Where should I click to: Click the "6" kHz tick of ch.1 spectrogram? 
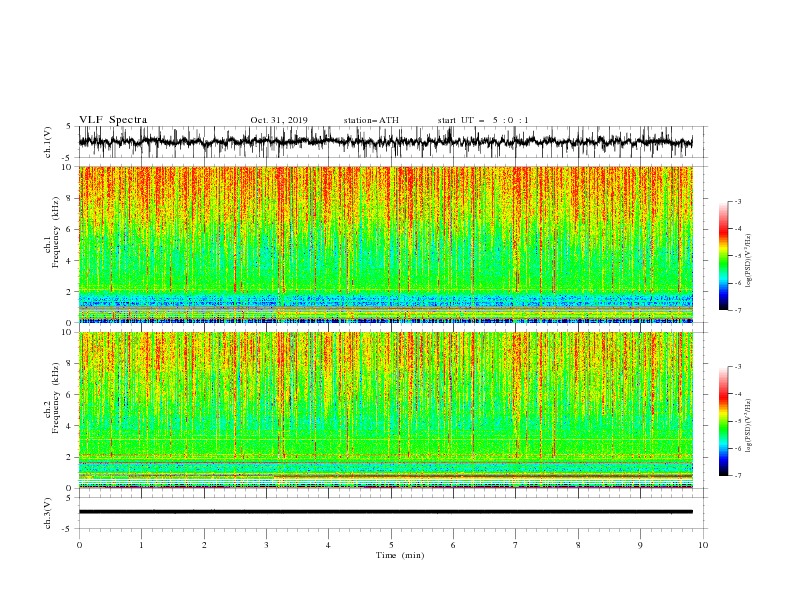69,229
